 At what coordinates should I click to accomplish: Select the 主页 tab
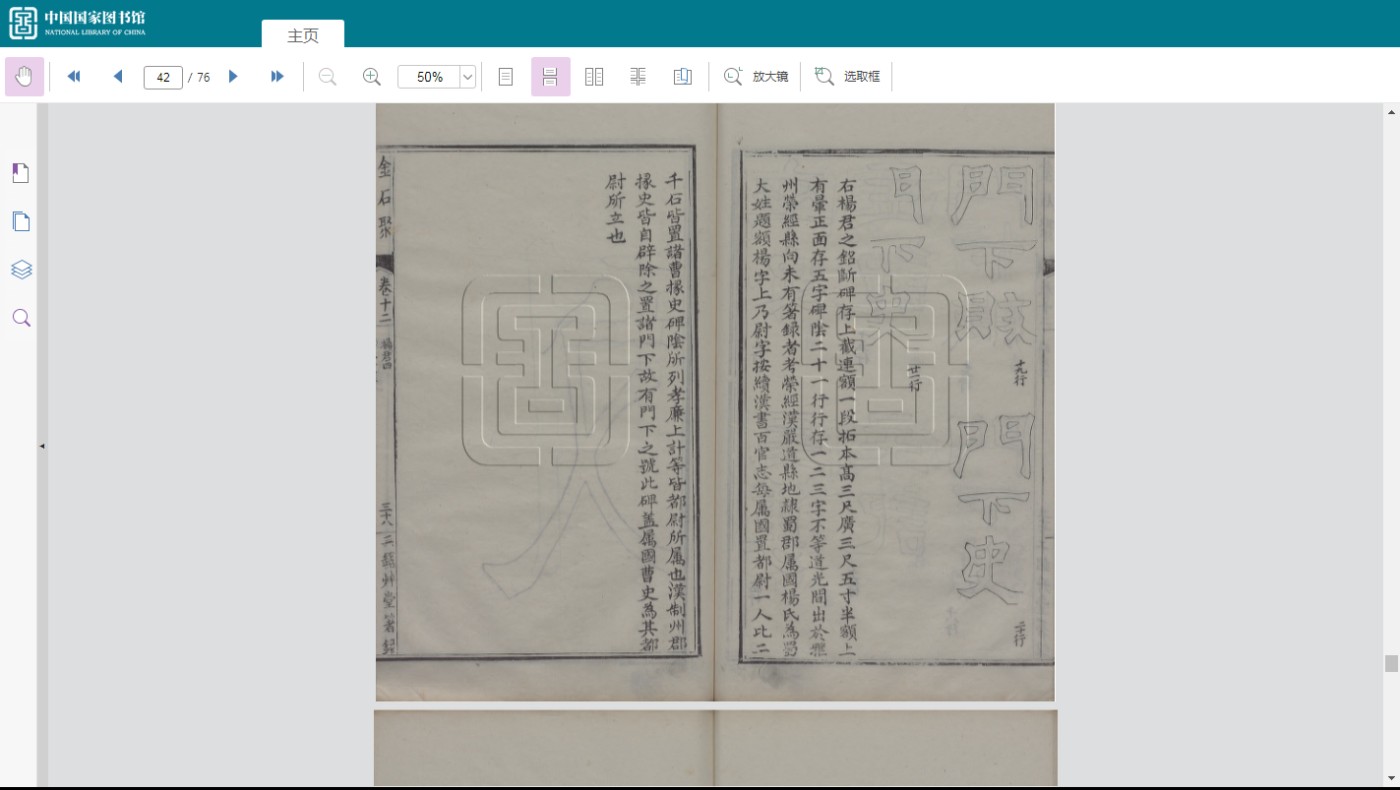point(303,35)
